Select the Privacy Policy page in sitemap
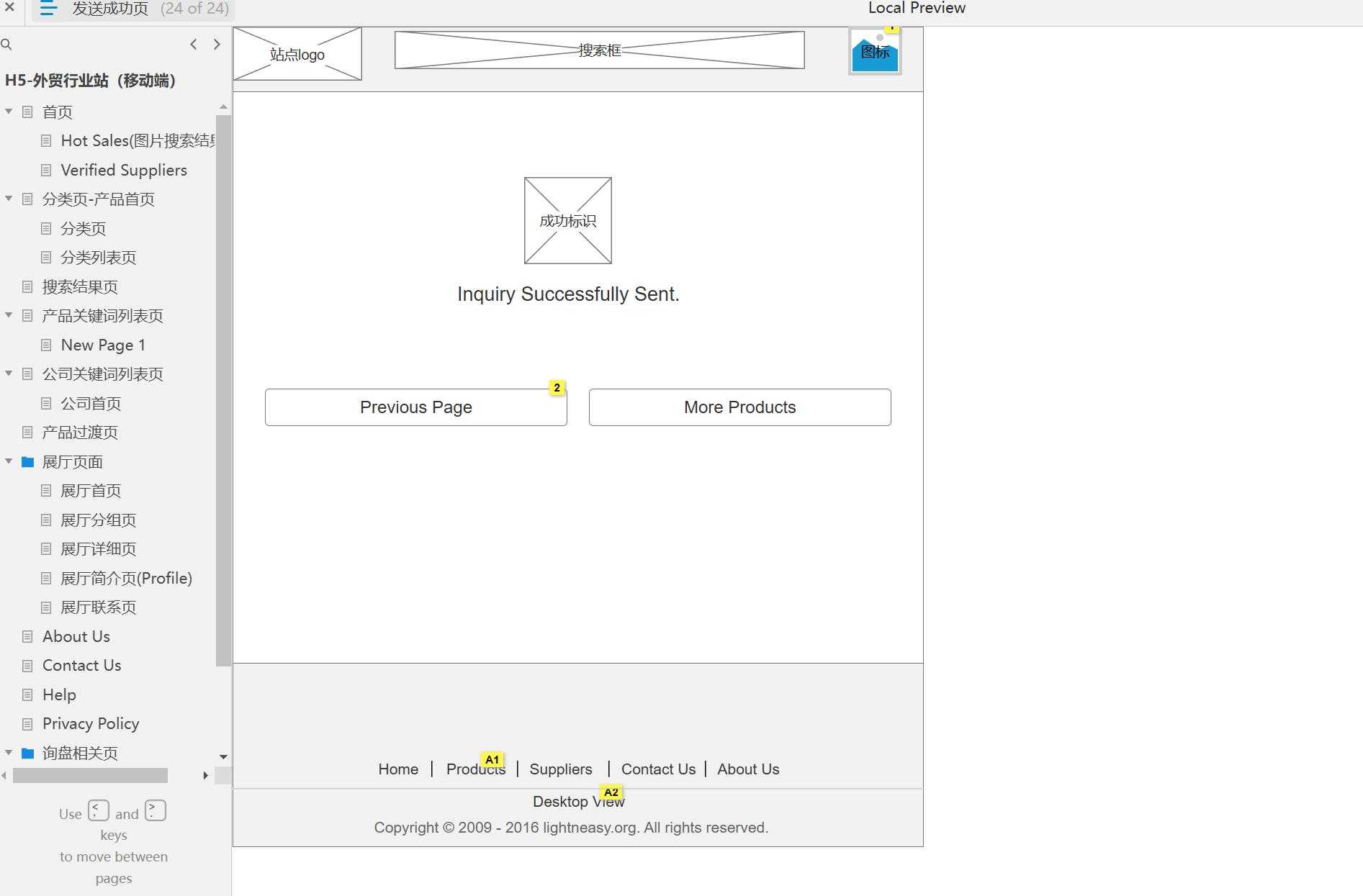This screenshot has width=1363, height=896. 91,724
